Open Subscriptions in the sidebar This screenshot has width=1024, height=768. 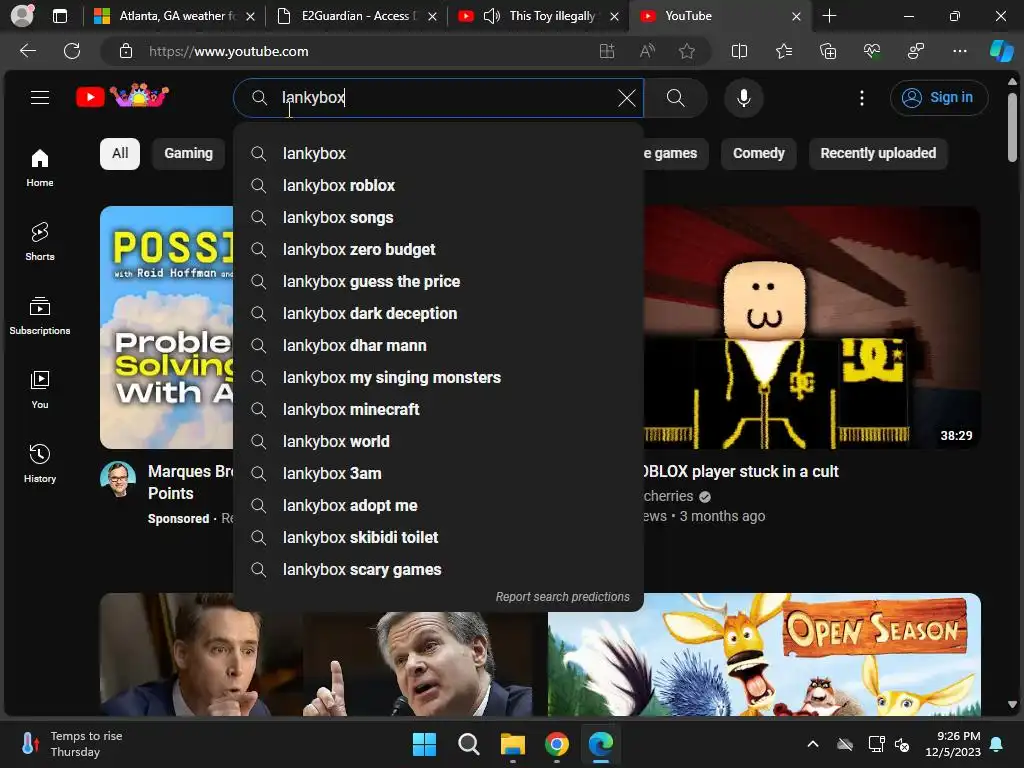pyautogui.click(x=40, y=316)
